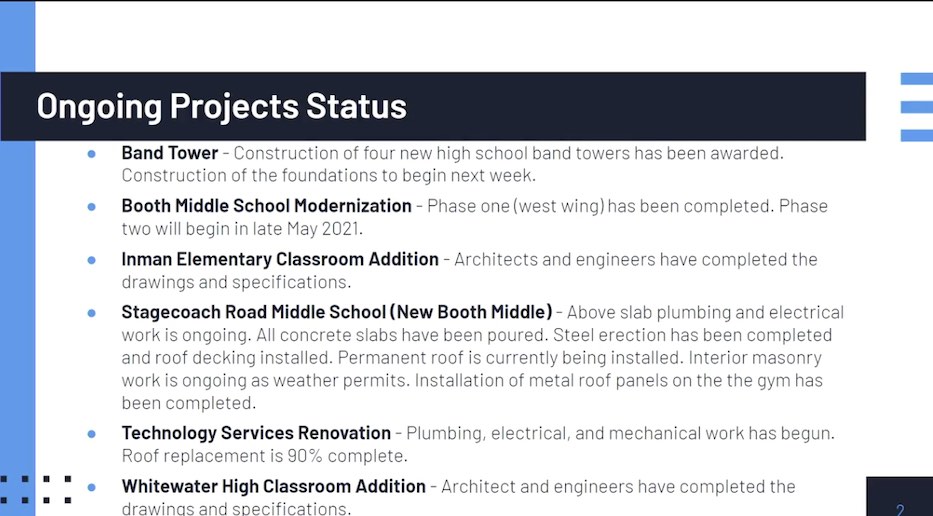Click "Whitewater High Classroom Addition" heading

tap(273, 486)
